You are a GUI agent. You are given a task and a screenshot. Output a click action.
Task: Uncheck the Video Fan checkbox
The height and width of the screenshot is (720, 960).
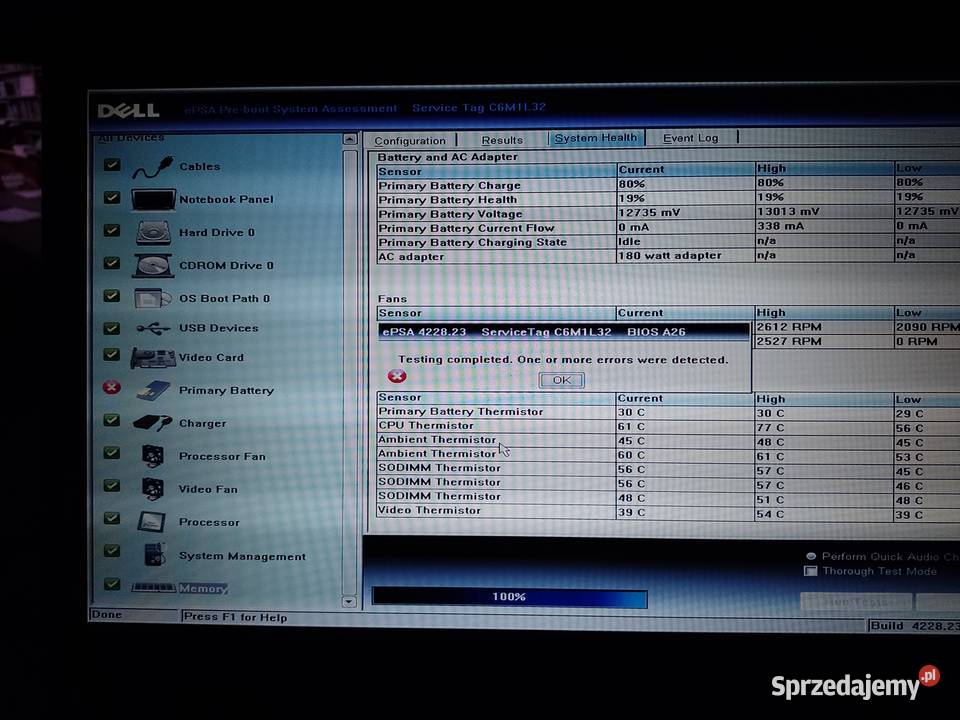pos(111,486)
